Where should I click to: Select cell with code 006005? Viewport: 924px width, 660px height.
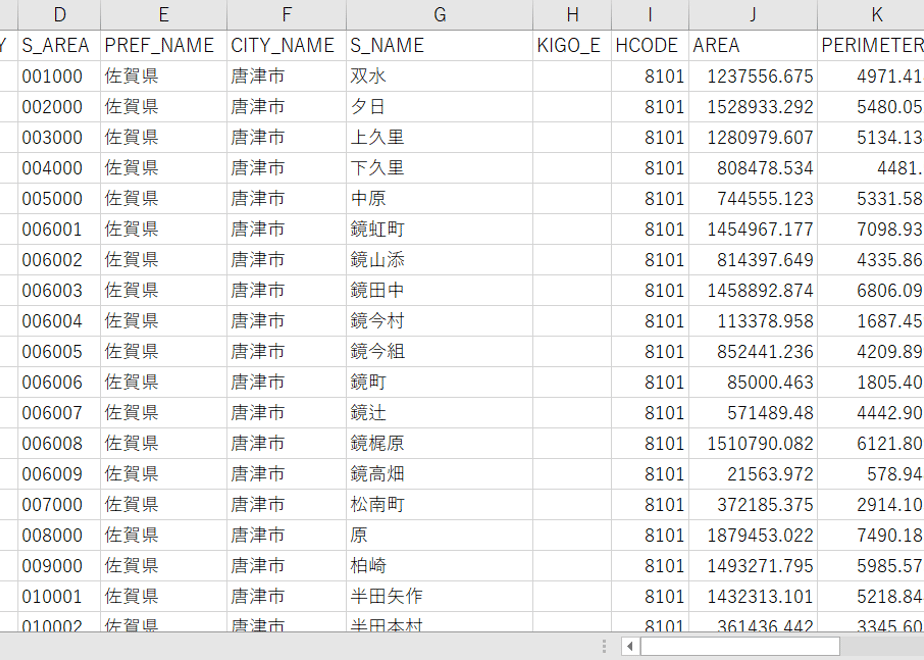(x=60, y=352)
